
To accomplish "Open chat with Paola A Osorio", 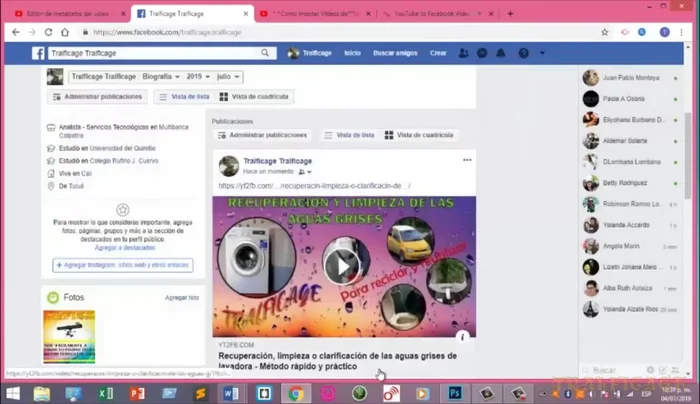I will coord(630,99).
